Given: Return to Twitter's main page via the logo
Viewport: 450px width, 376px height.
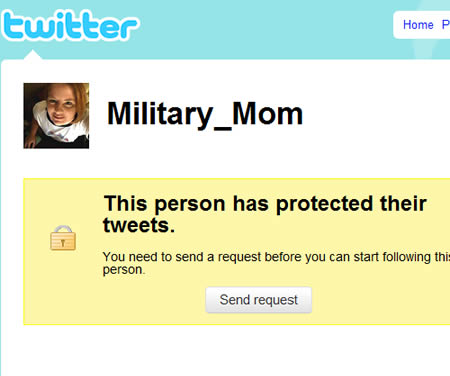Looking at the screenshot, I should click(70, 25).
